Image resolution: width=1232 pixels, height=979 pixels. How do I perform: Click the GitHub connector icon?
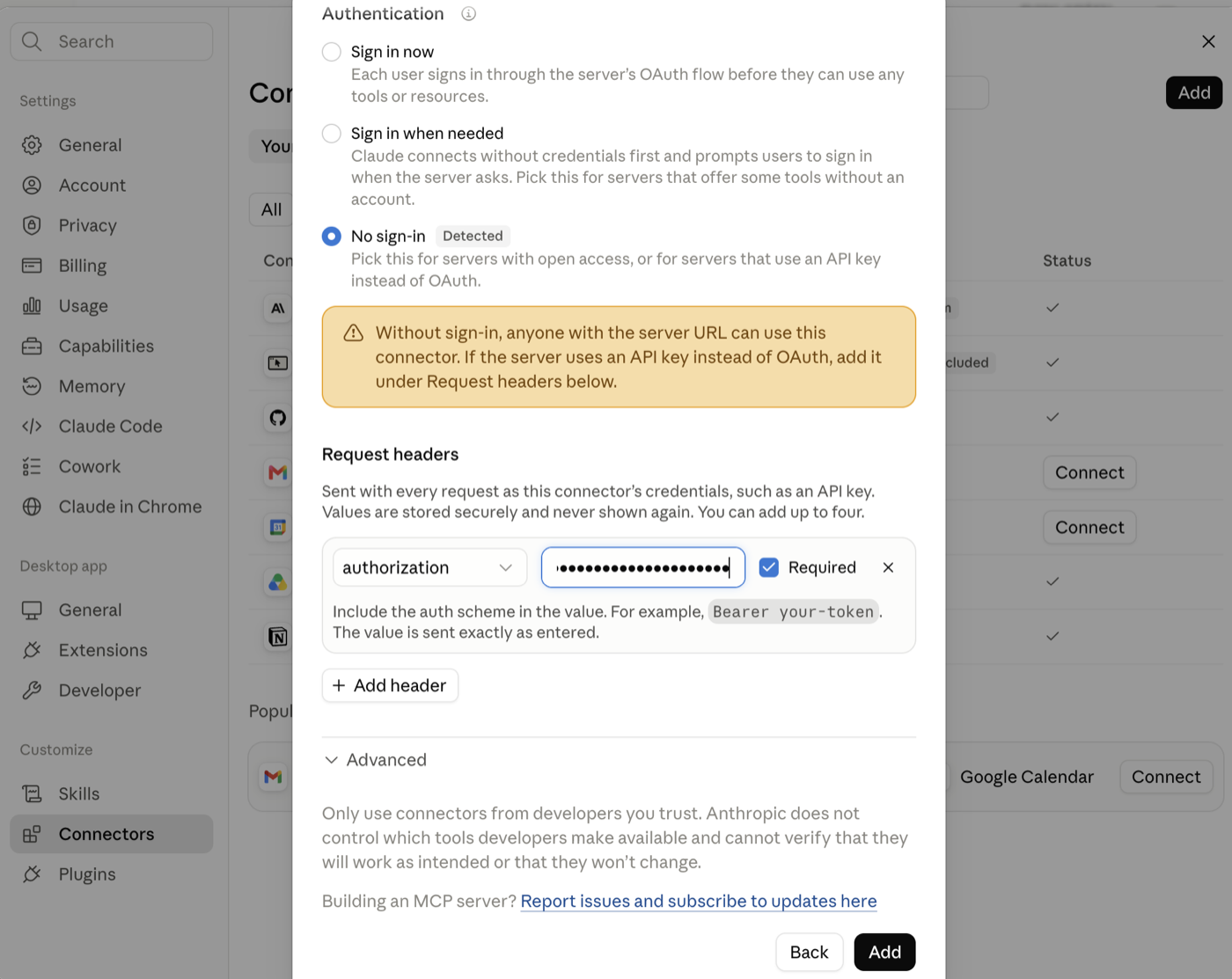click(x=278, y=418)
